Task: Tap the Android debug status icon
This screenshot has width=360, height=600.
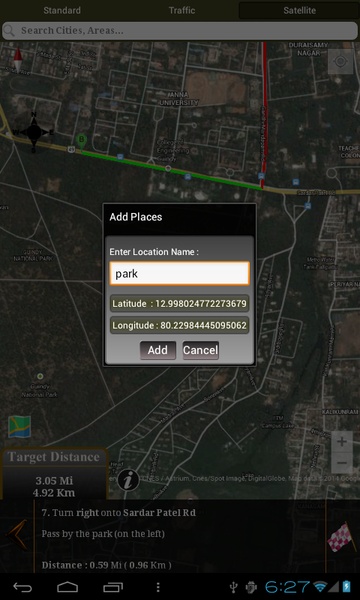Action: 251,587
